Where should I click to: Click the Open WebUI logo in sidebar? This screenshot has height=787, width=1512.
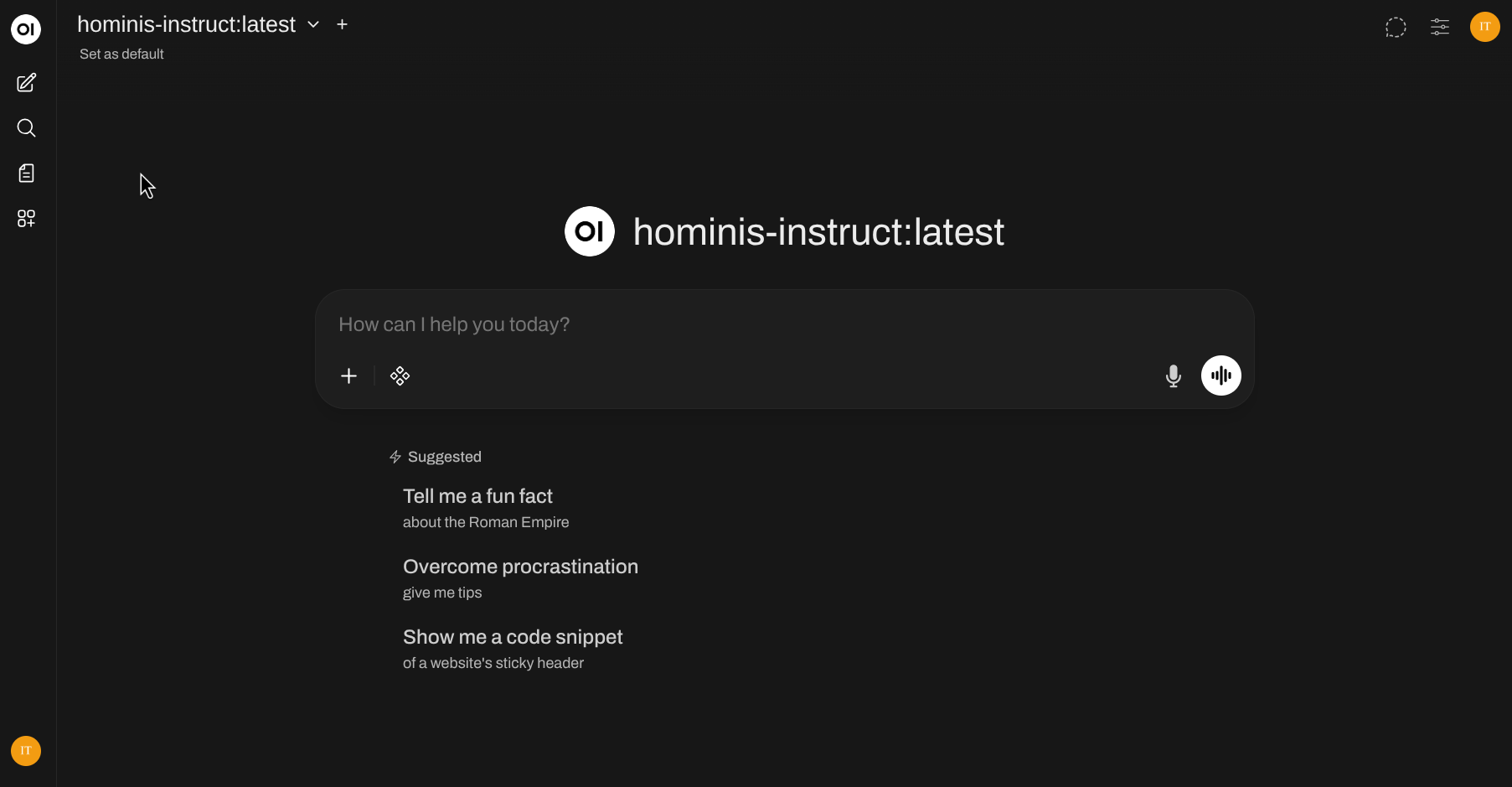tap(26, 29)
